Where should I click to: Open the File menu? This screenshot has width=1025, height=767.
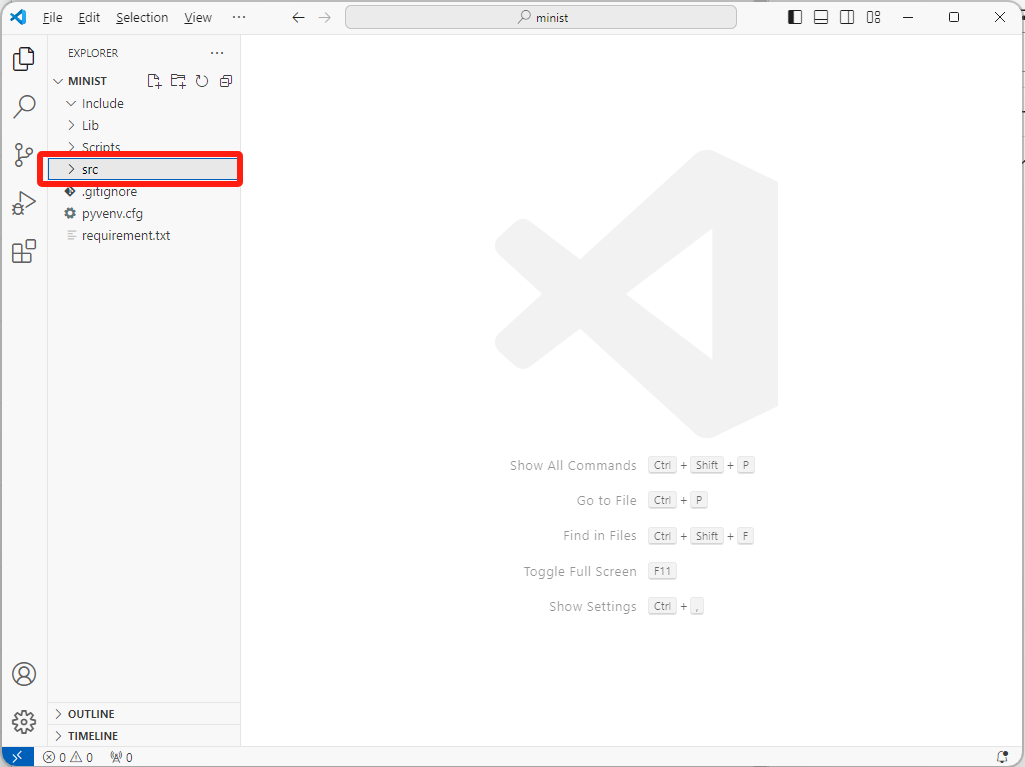coord(52,18)
